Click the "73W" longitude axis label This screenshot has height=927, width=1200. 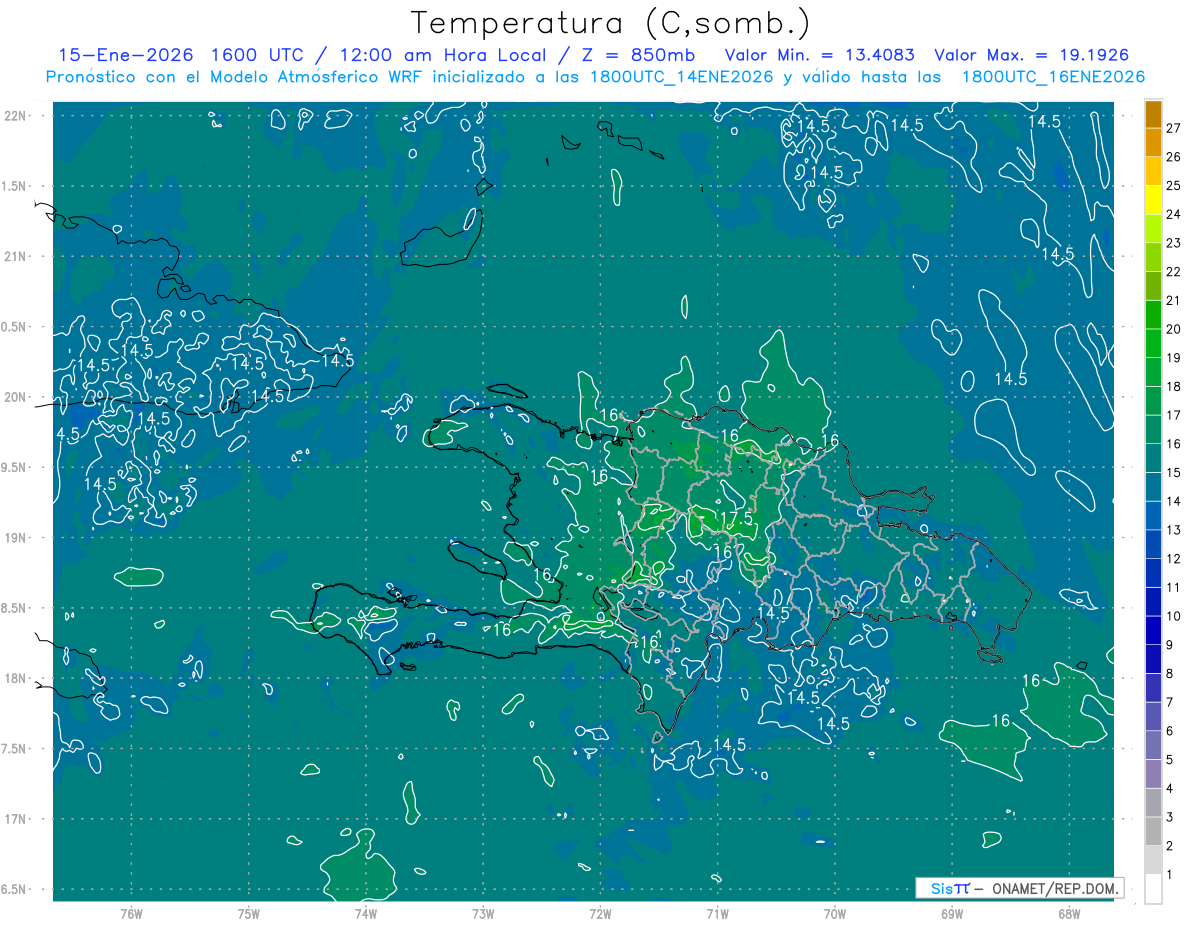(x=483, y=915)
